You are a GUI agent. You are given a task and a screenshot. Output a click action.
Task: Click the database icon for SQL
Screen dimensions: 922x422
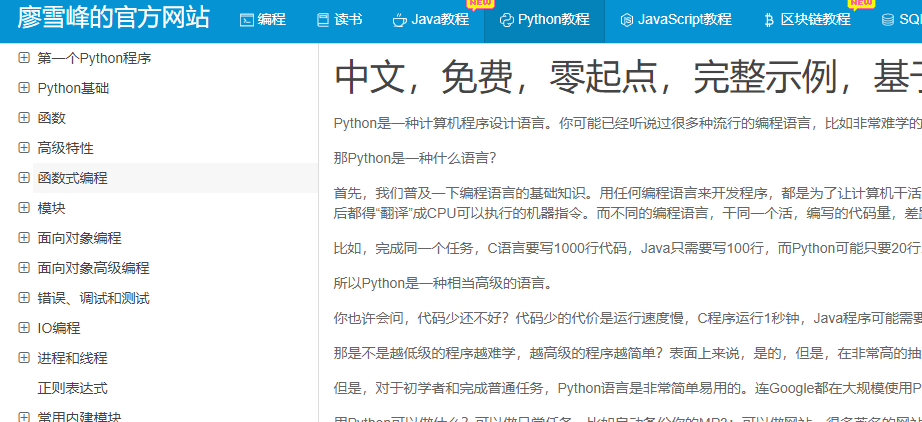[x=888, y=20]
